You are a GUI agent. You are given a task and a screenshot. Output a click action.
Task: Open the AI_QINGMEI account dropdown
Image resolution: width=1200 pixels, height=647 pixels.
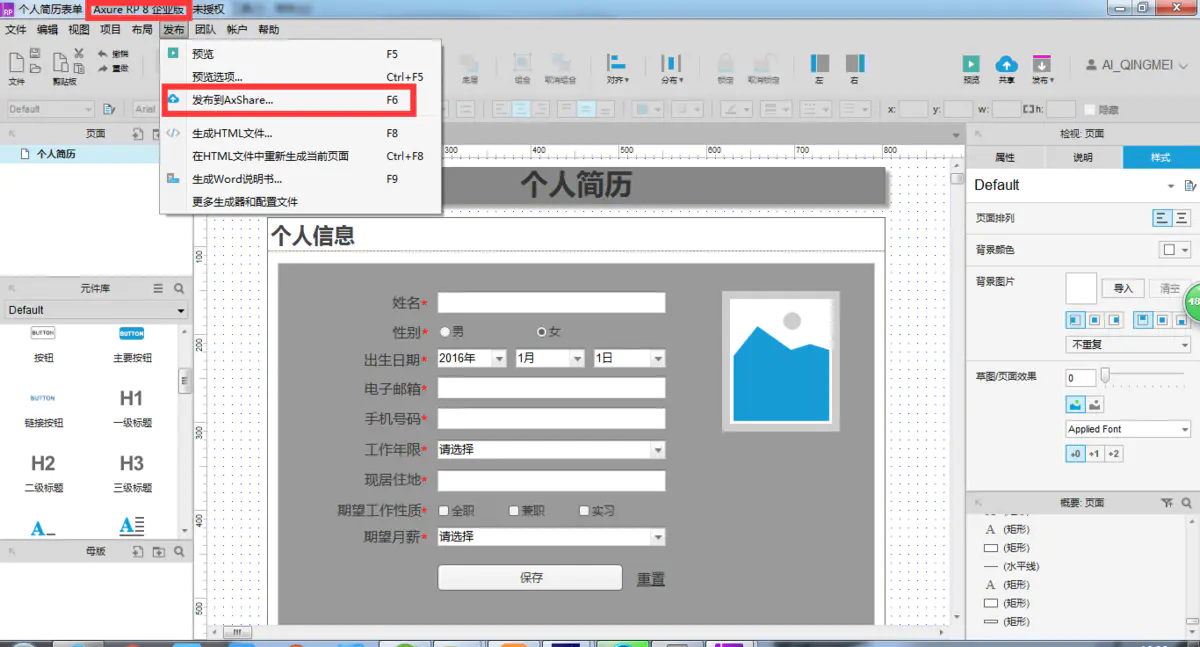[1138, 64]
